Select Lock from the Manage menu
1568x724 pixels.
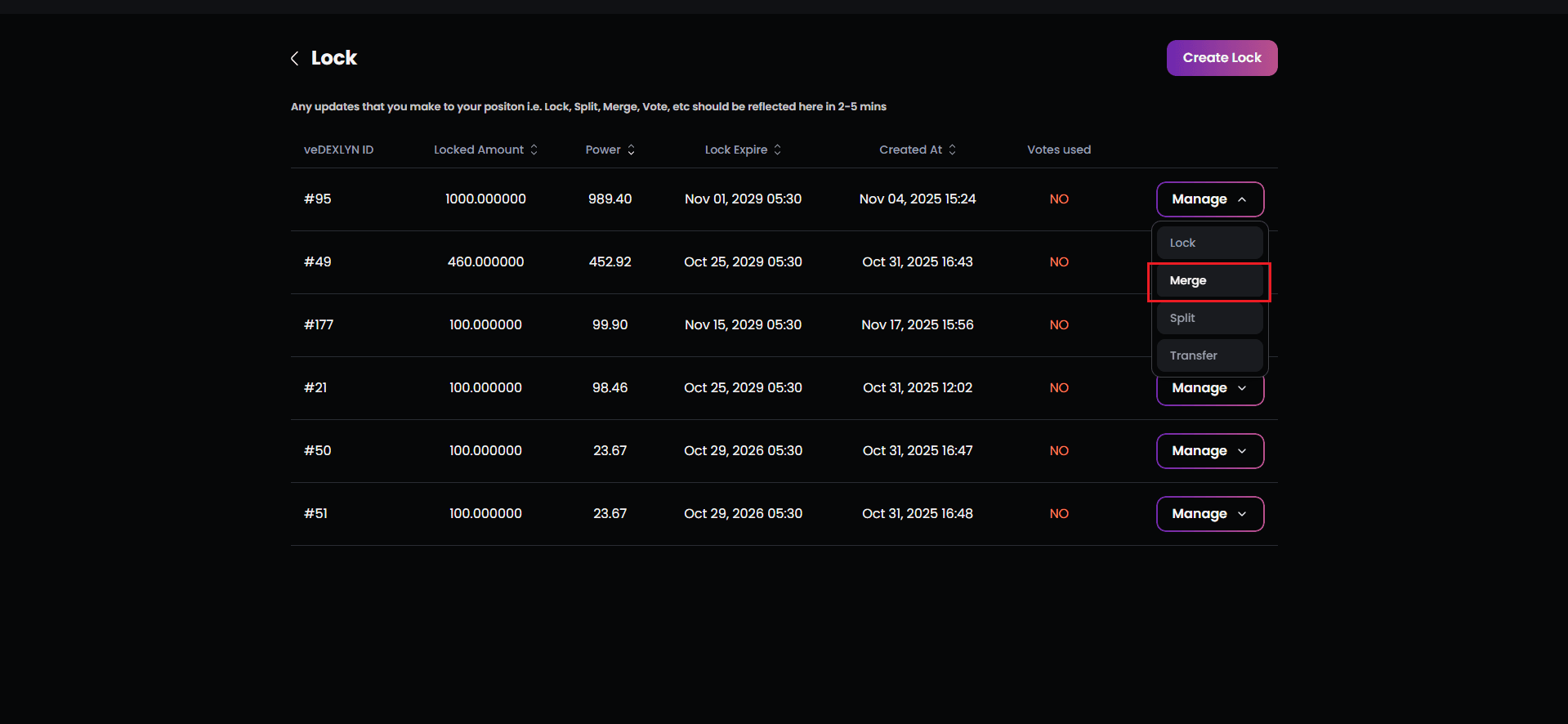click(x=1209, y=243)
